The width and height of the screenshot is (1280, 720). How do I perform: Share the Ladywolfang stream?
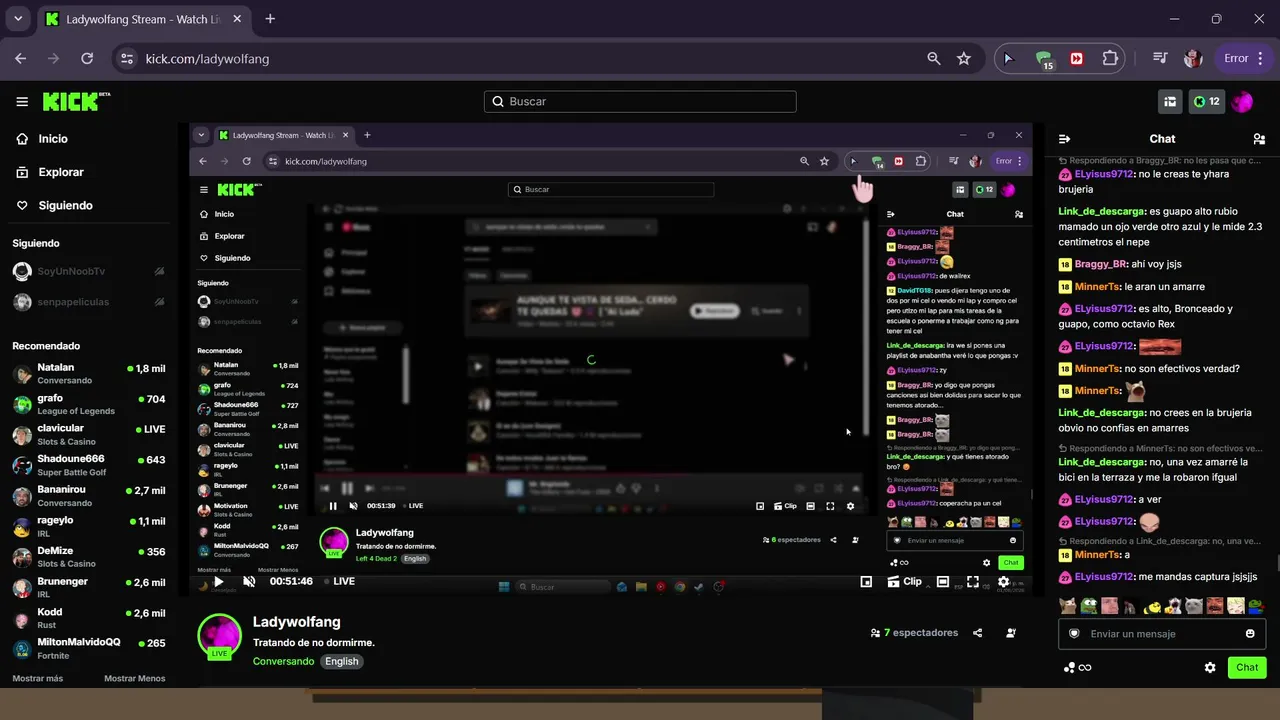[977, 633]
